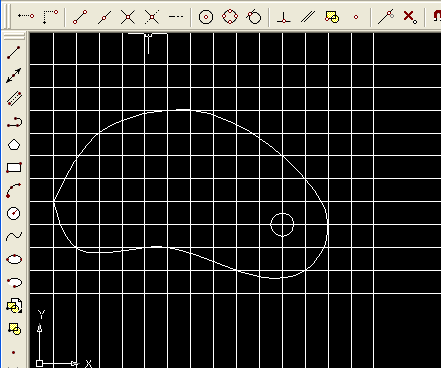Choose the Snap to Node icon in top toolbar

[x=356, y=17]
